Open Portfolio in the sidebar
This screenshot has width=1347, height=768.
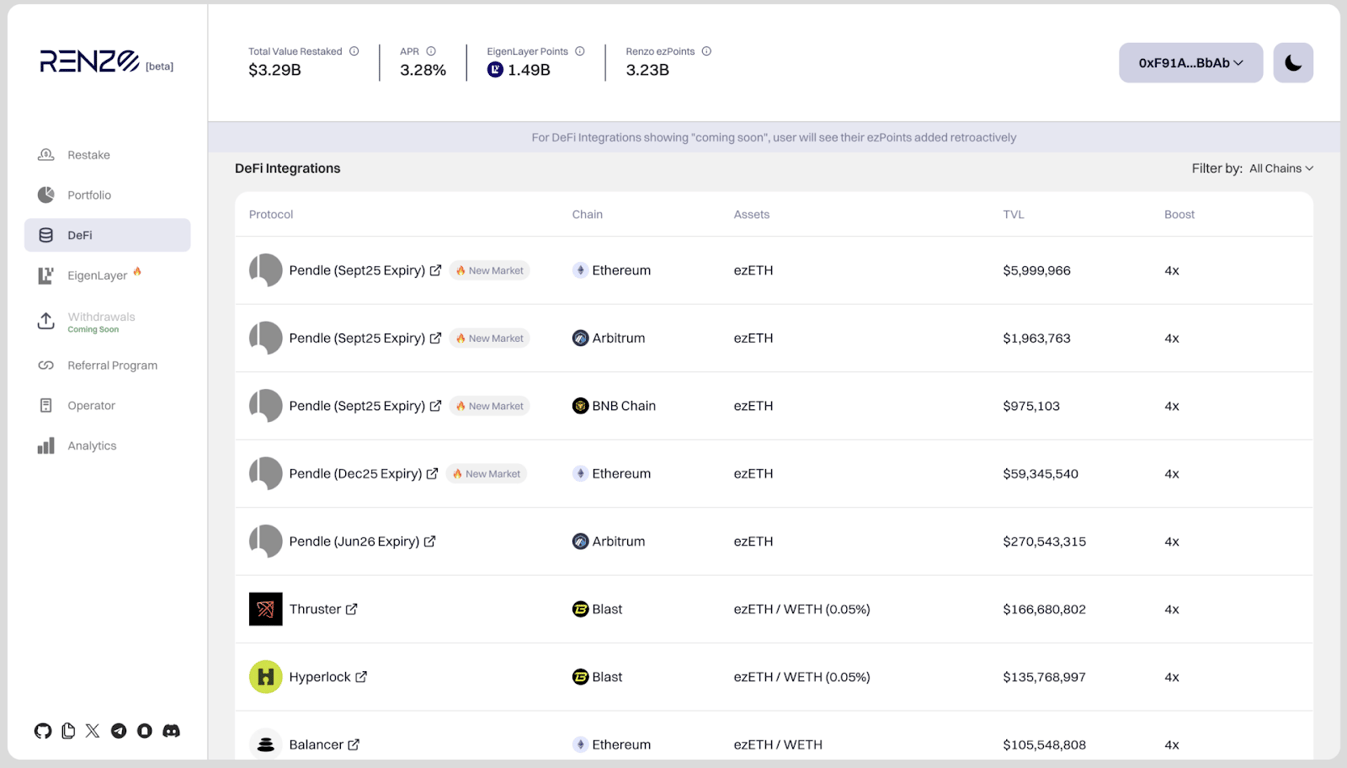pos(89,195)
